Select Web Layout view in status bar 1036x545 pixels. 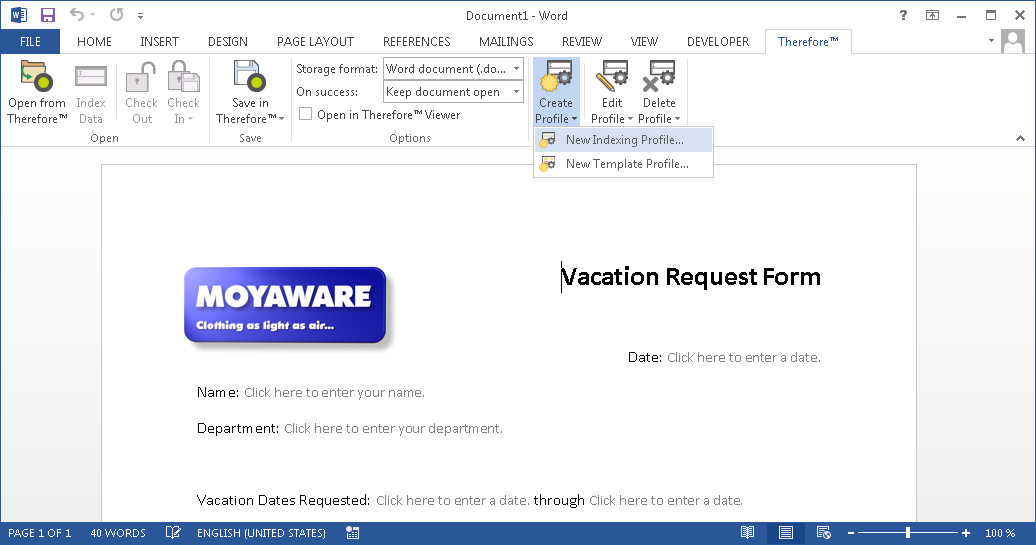[823, 533]
